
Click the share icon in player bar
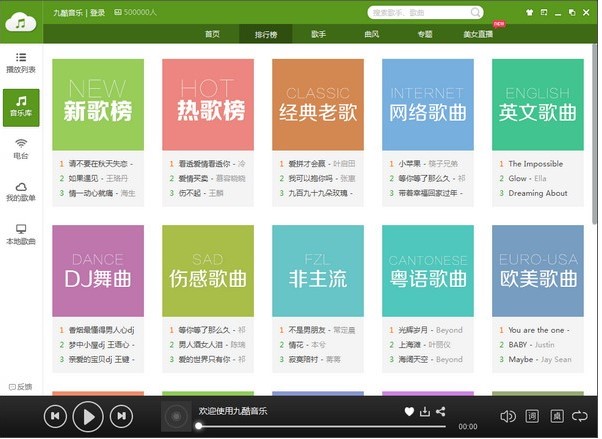pyautogui.click(x=441, y=411)
